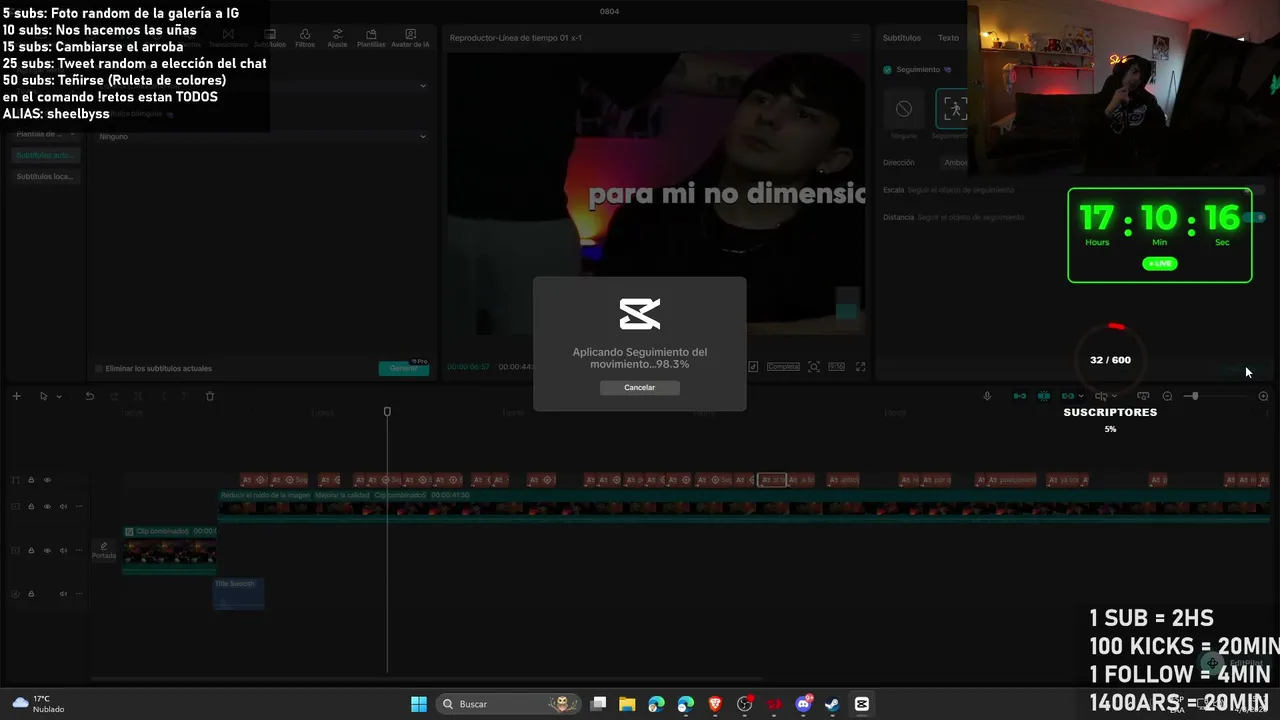The height and width of the screenshot is (720, 1280).
Task: Adjust the timeline zoom slider handle
Action: [1193, 396]
